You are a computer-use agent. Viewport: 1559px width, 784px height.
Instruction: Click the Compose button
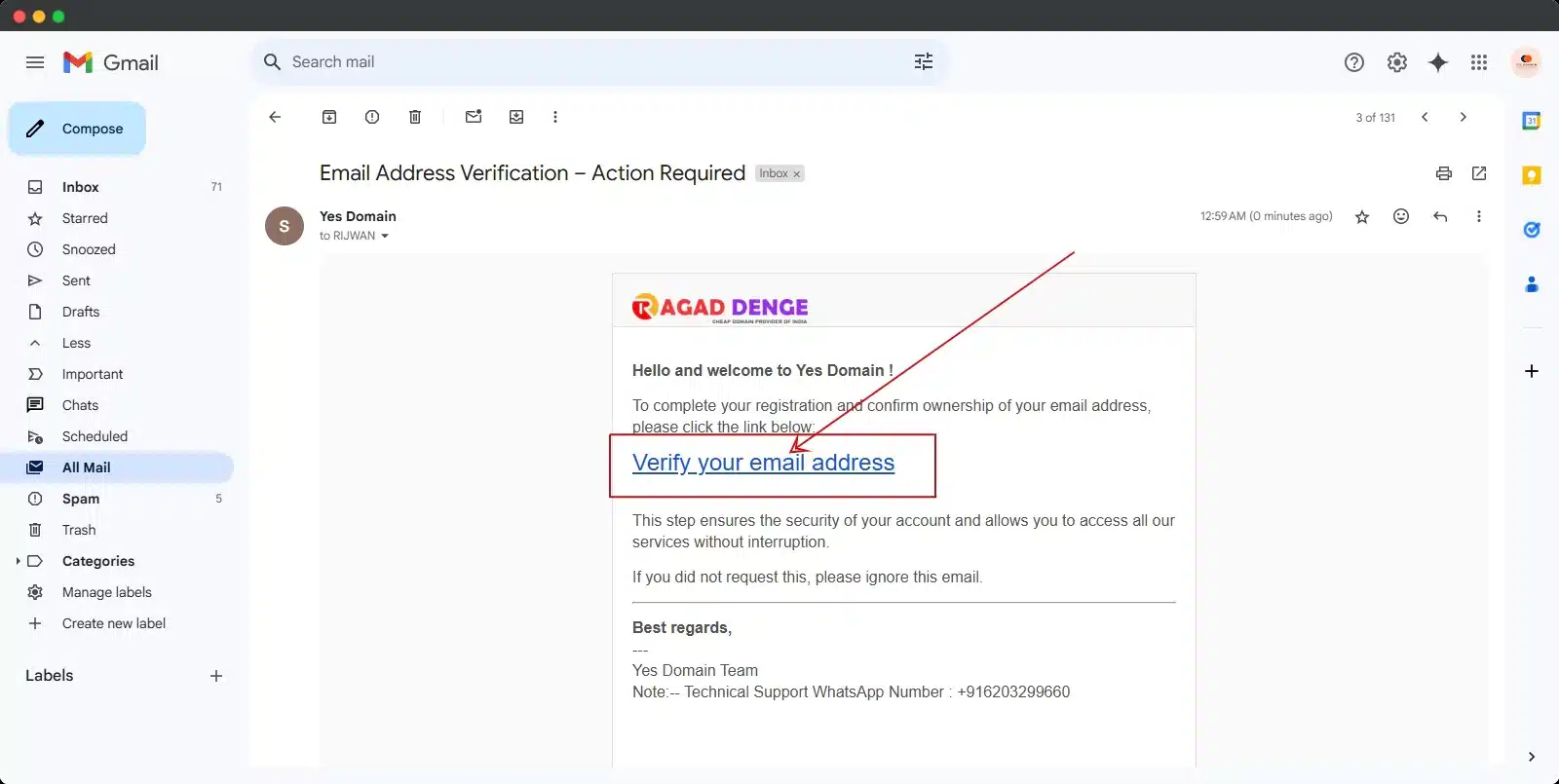pos(78,129)
